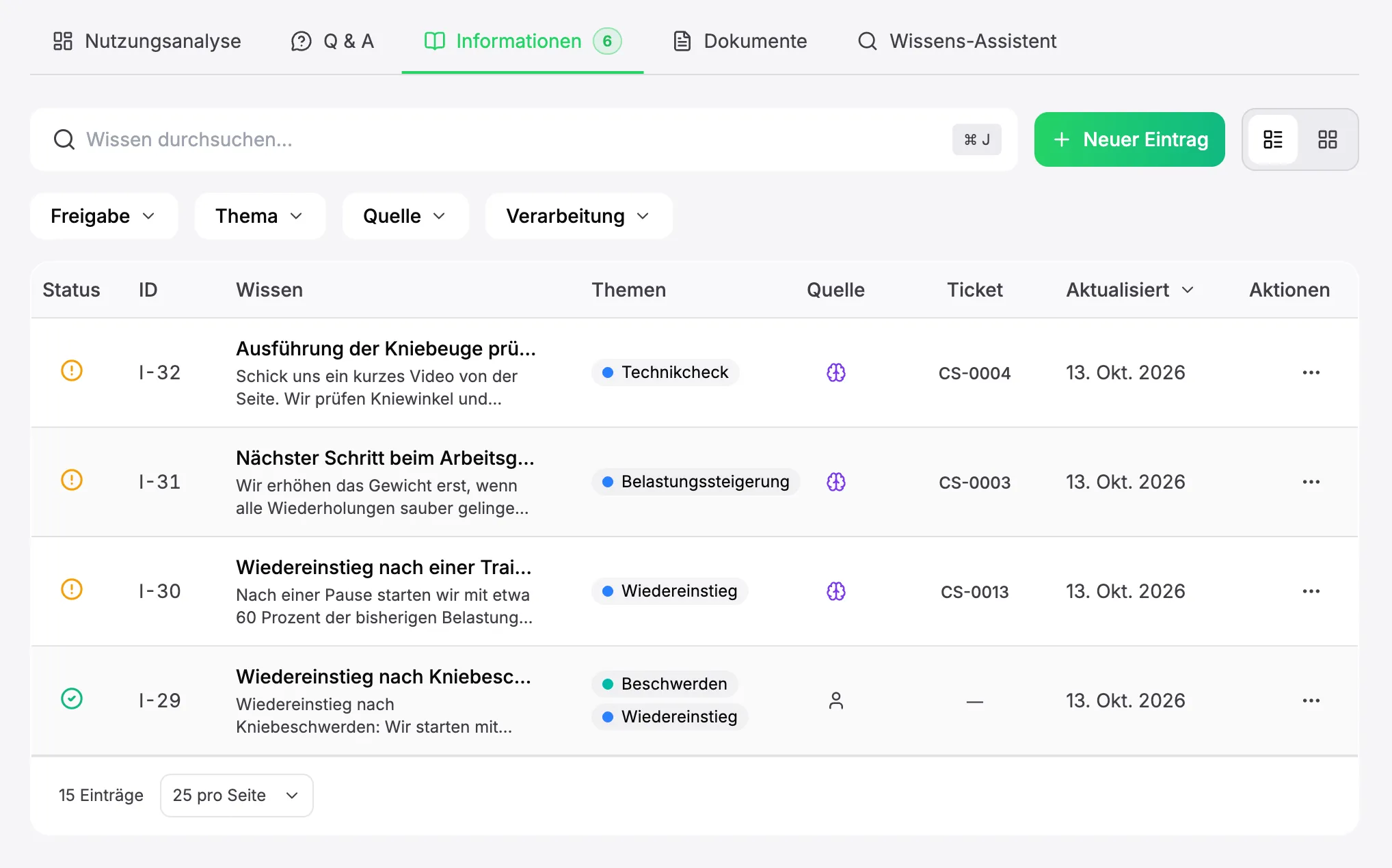Click the person source icon for I-29
The height and width of the screenshot is (868, 1392).
[835, 701]
